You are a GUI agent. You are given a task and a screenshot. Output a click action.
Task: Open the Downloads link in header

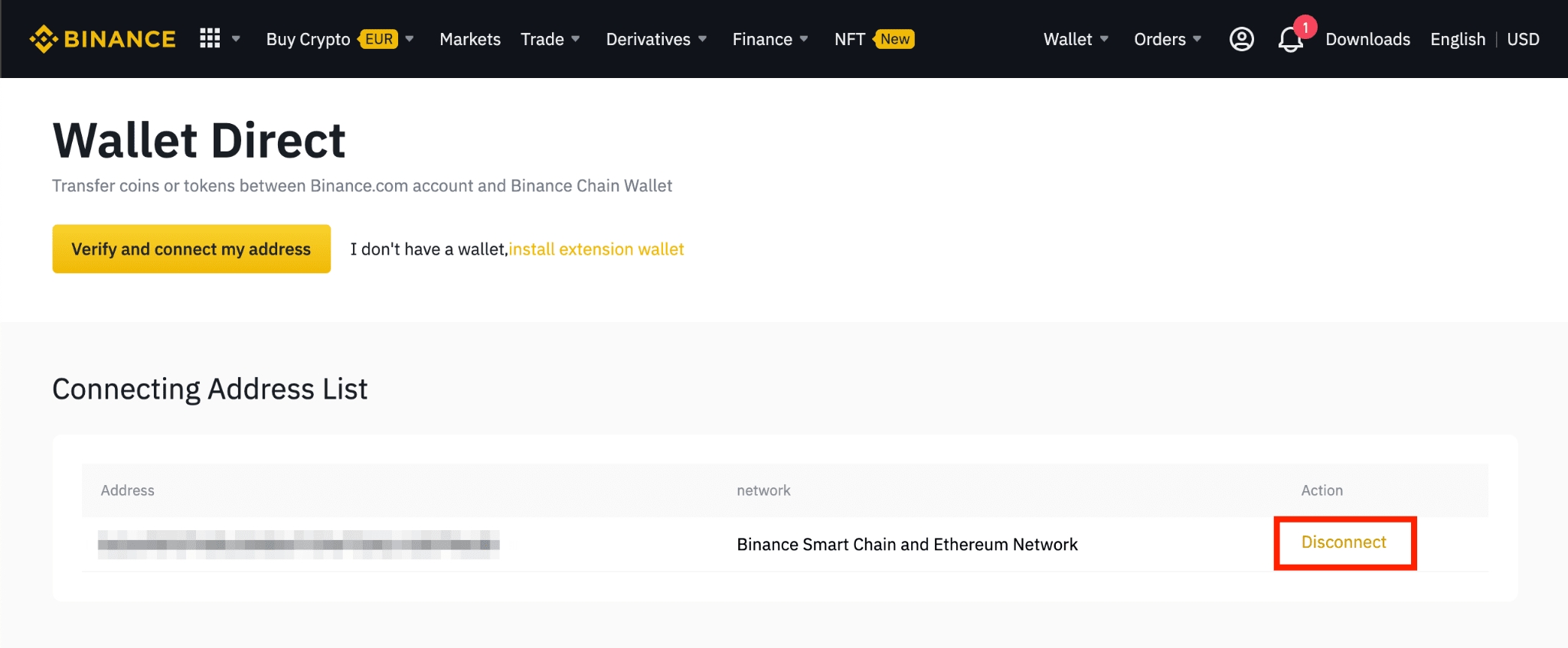[x=1367, y=39]
